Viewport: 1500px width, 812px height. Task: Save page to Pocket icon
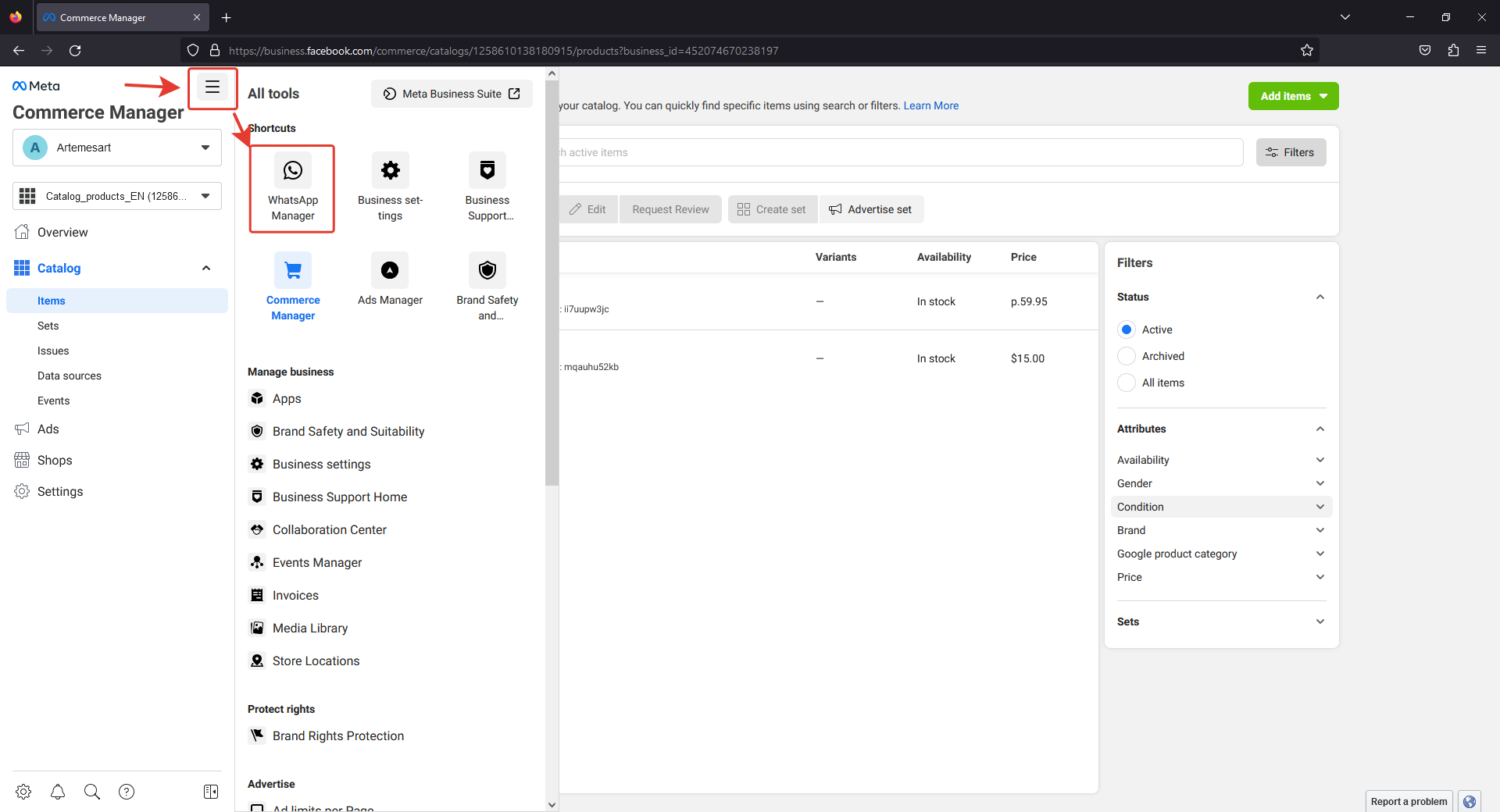pos(1425,51)
